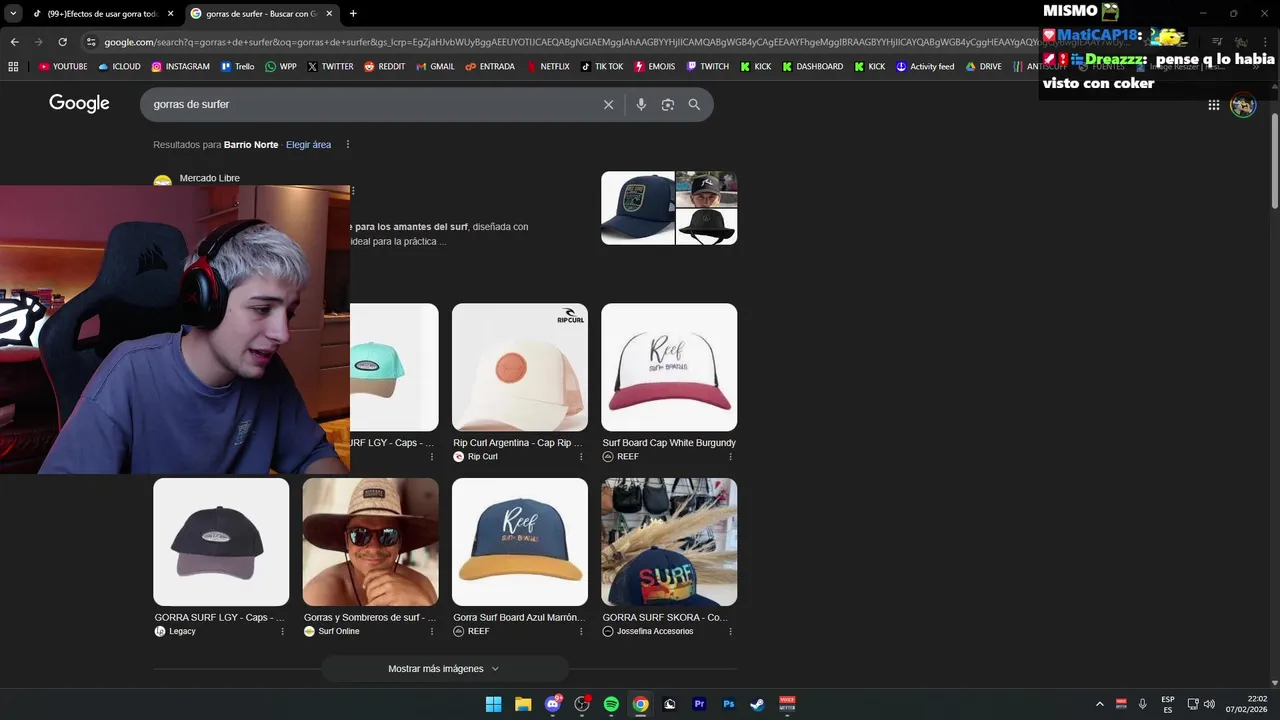Expand Mostrar más imágenes
This screenshot has width=1280, height=720.
[x=444, y=668]
